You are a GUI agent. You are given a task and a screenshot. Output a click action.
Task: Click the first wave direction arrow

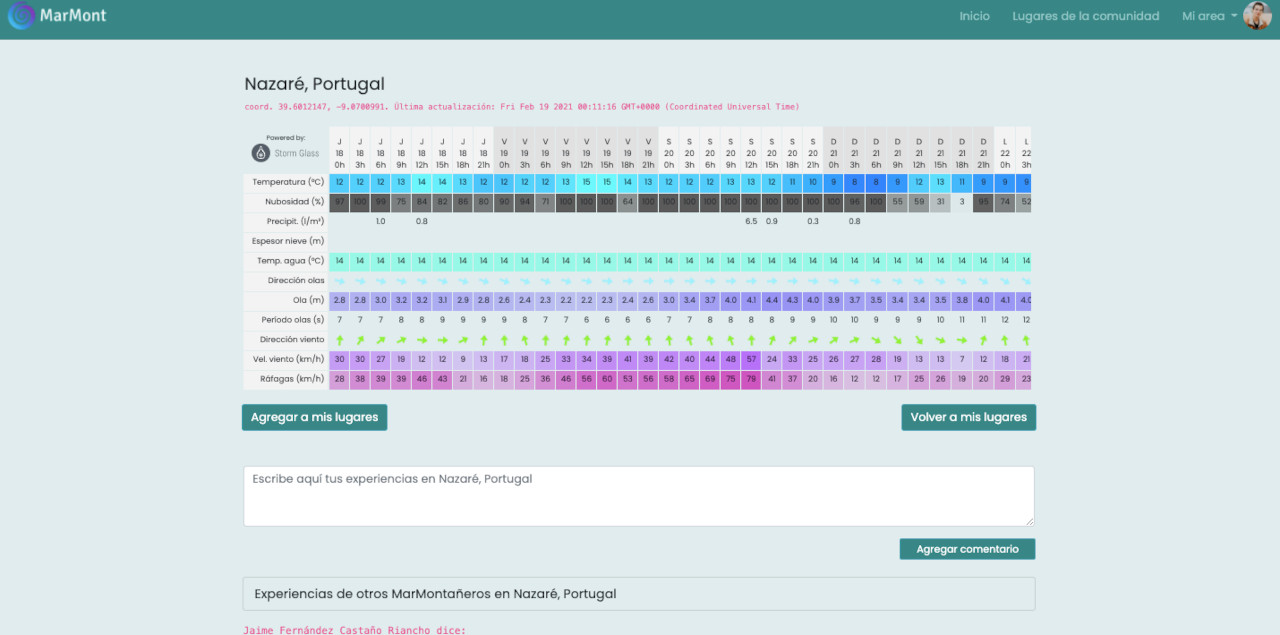coord(339,280)
